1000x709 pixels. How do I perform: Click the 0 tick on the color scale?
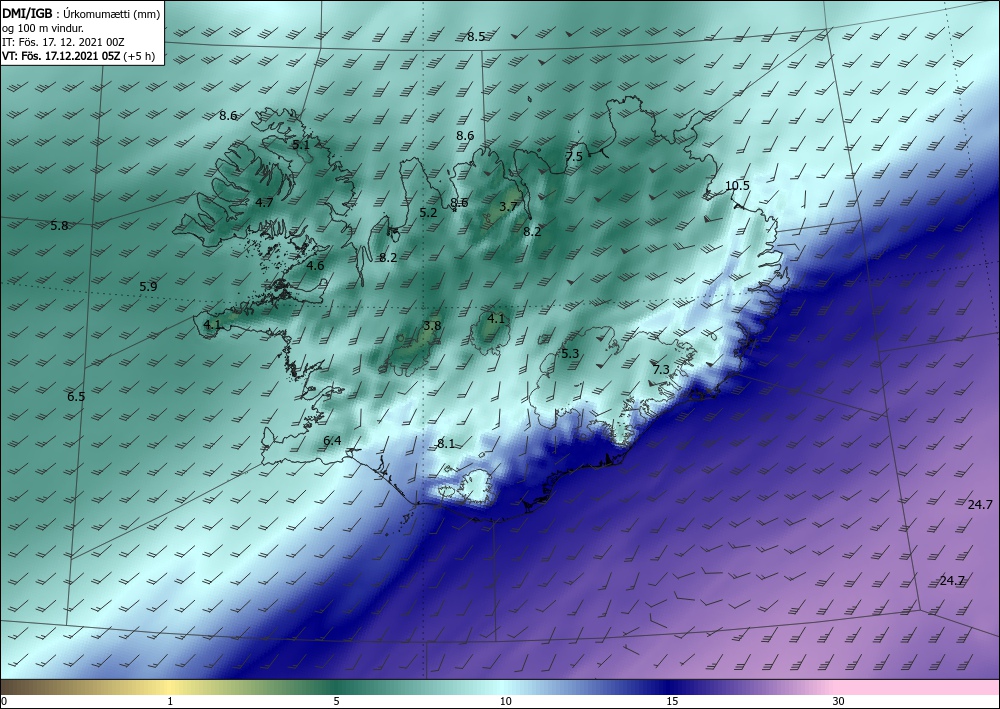pos(4,701)
